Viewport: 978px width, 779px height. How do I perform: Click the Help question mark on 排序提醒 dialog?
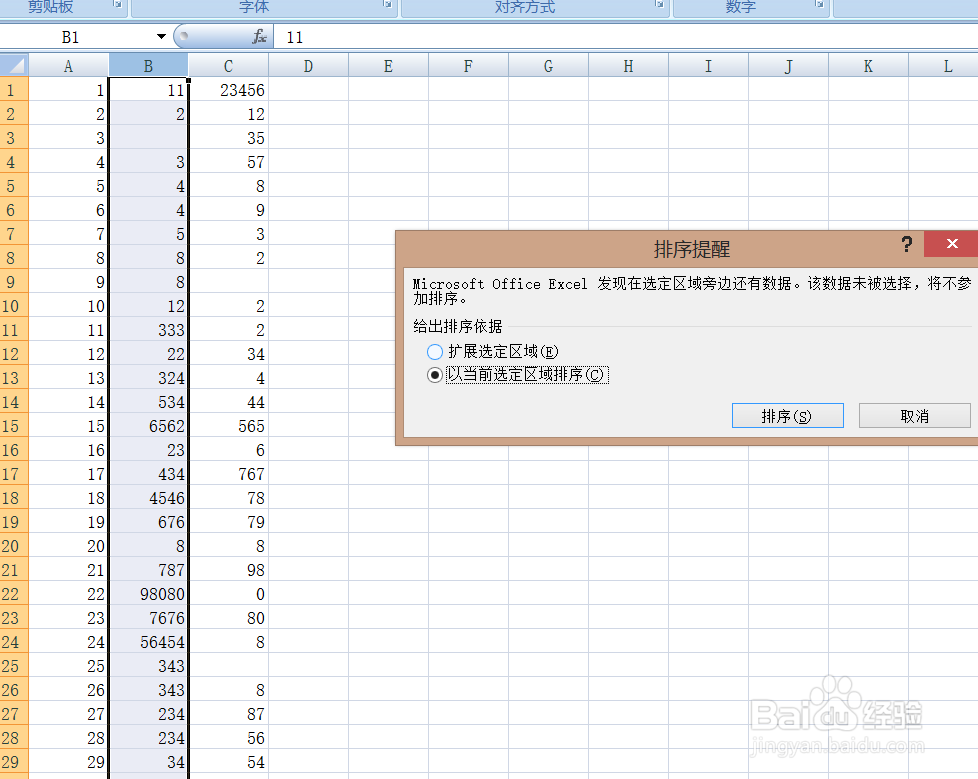click(906, 244)
